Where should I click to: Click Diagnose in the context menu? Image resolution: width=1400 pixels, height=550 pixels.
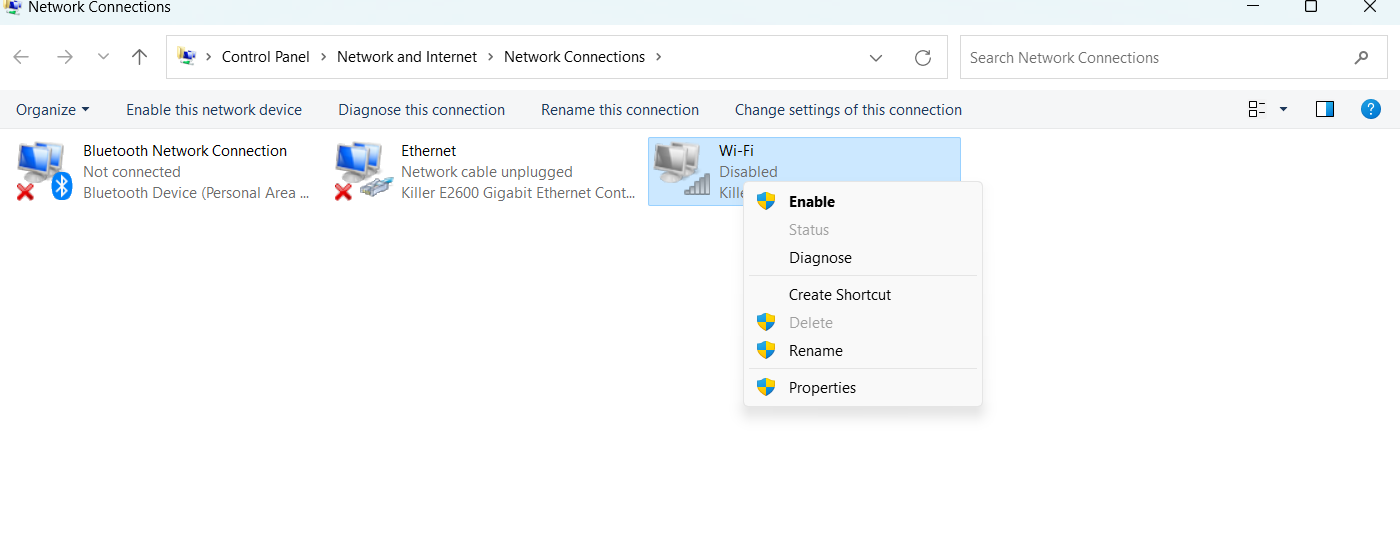[820, 258]
